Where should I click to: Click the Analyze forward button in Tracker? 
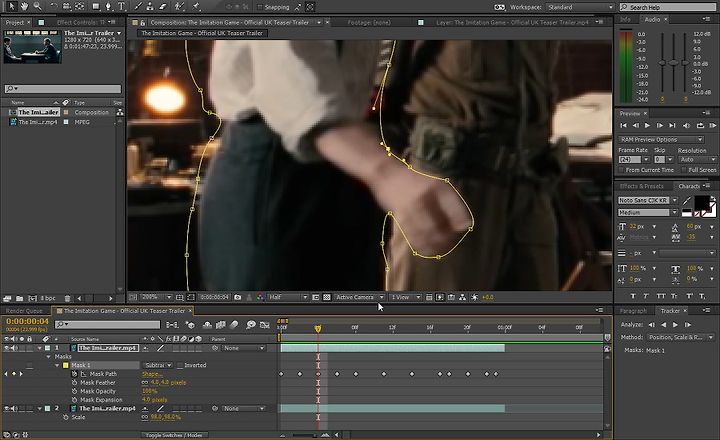[675, 325]
